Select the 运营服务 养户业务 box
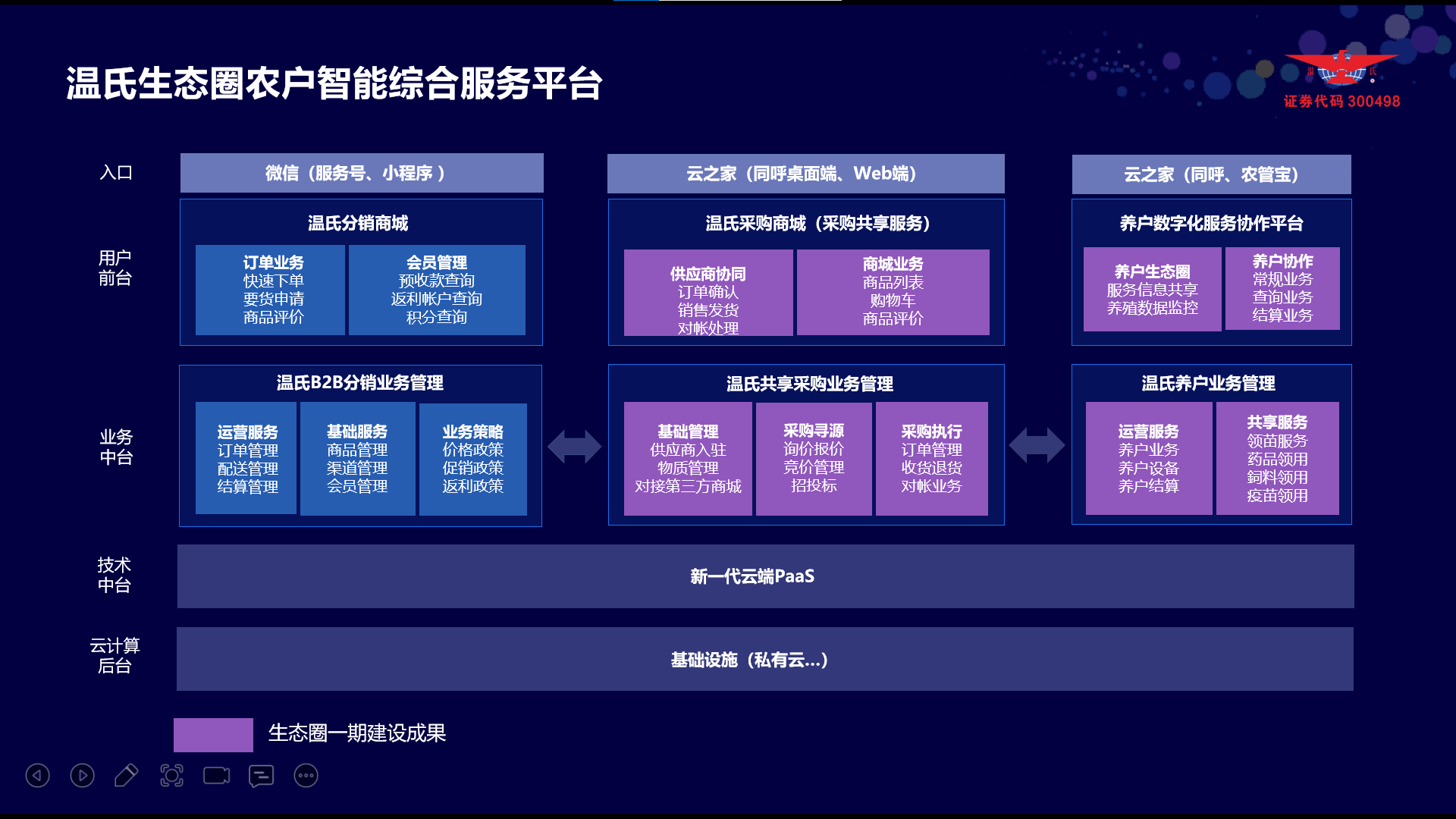The height and width of the screenshot is (819, 1456). [1149, 459]
